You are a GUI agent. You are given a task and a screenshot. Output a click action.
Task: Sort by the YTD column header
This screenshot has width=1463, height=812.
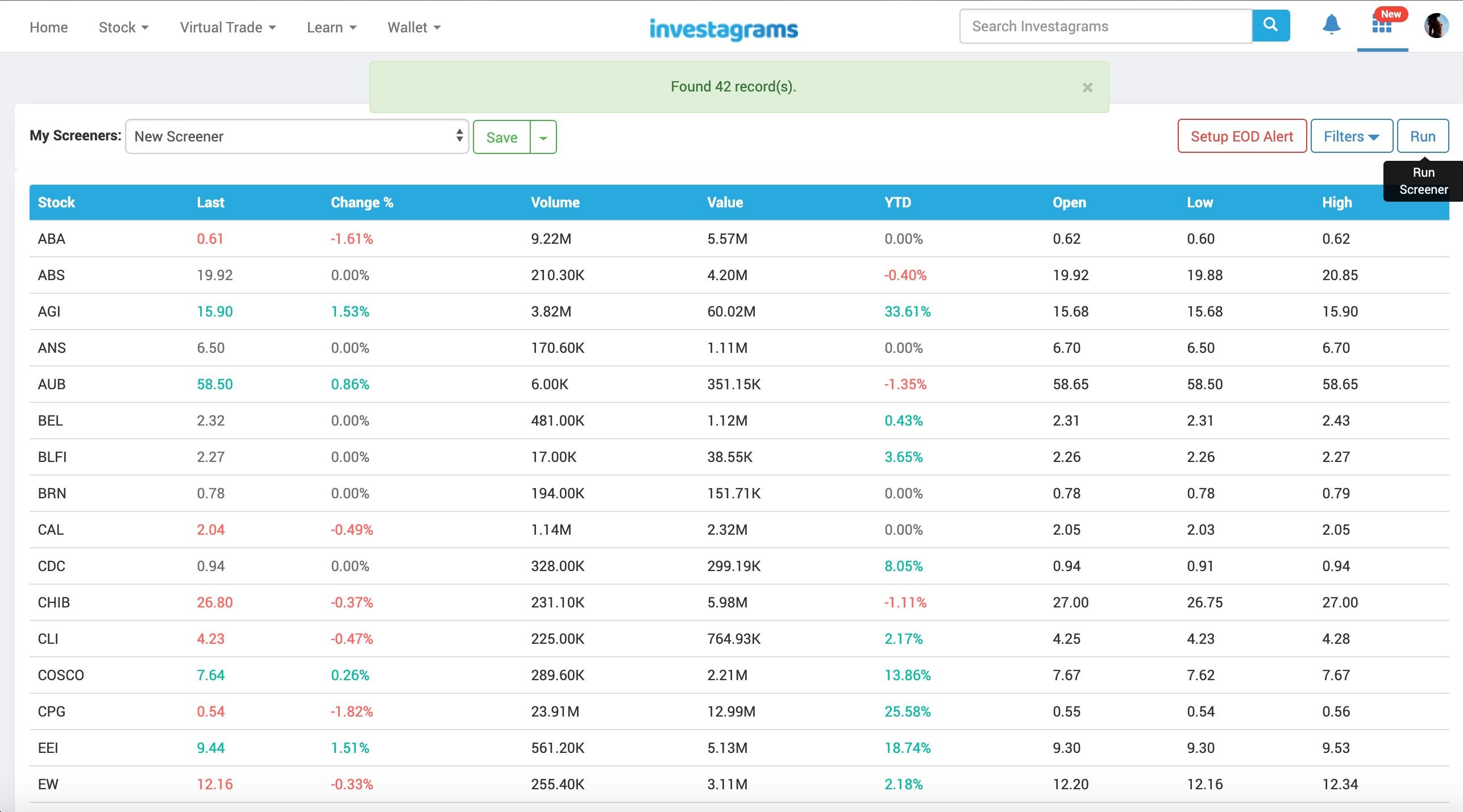897,202
